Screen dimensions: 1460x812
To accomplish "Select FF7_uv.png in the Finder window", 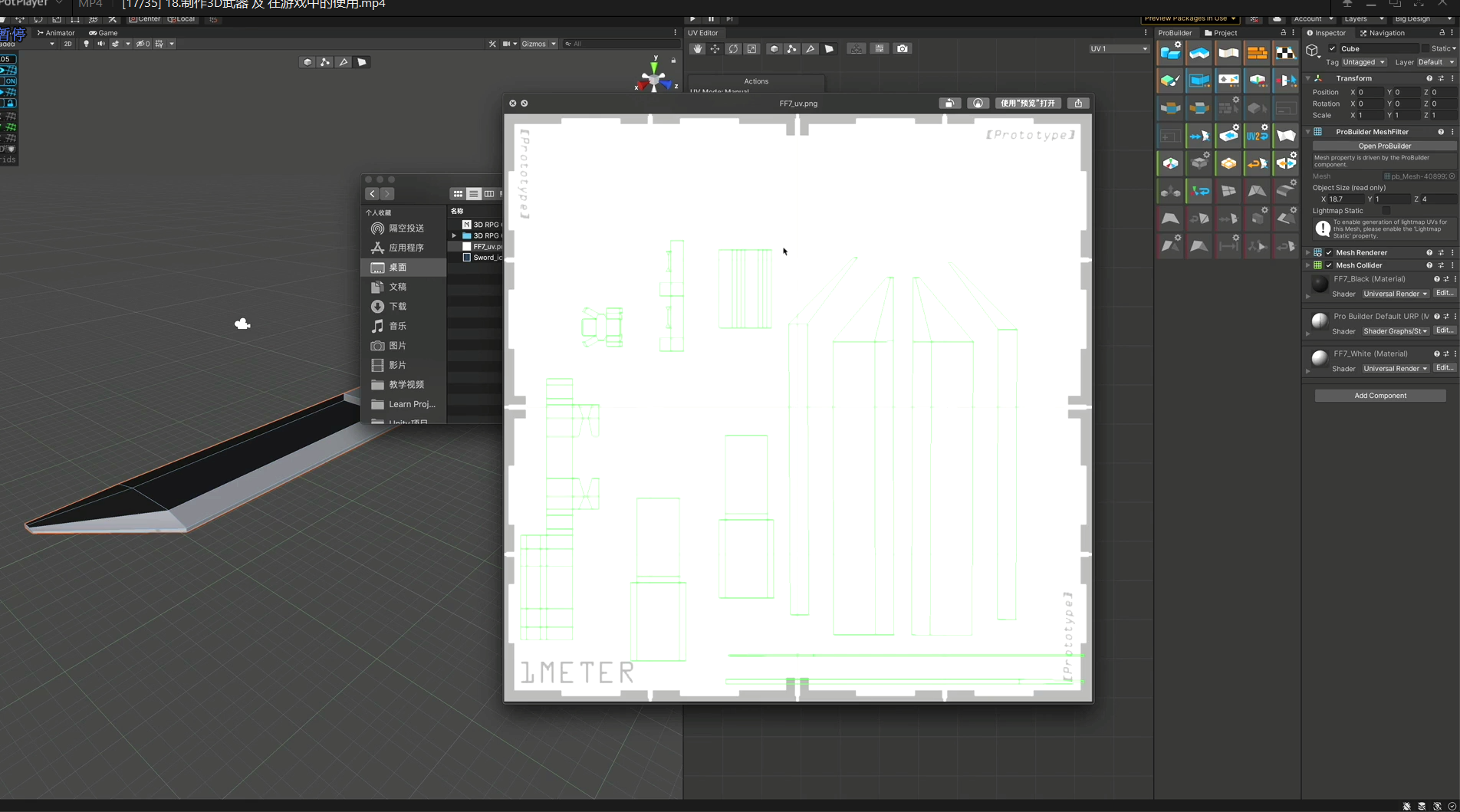I will point(485,246).
